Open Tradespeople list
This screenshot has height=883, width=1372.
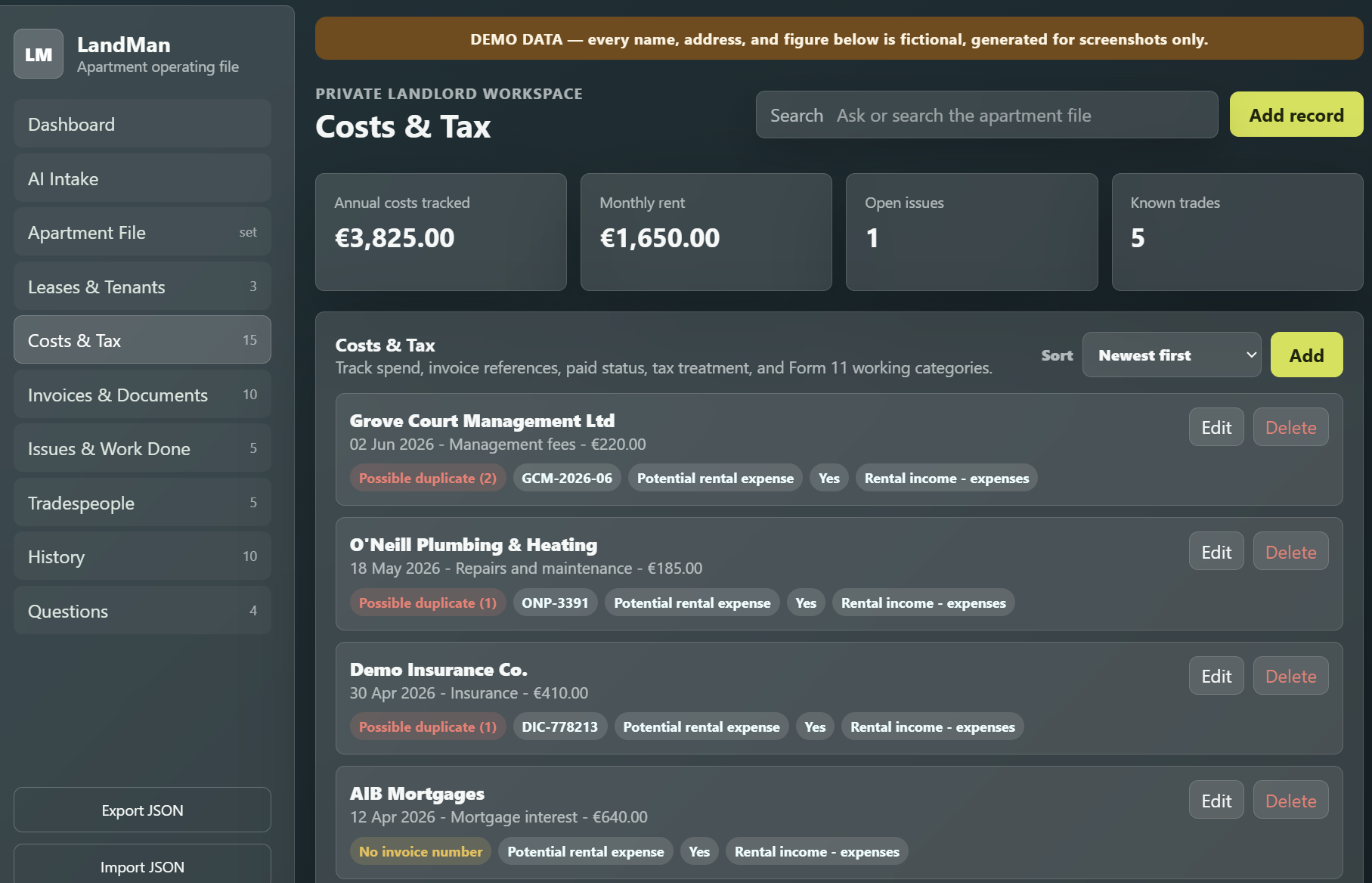point(142,503)
